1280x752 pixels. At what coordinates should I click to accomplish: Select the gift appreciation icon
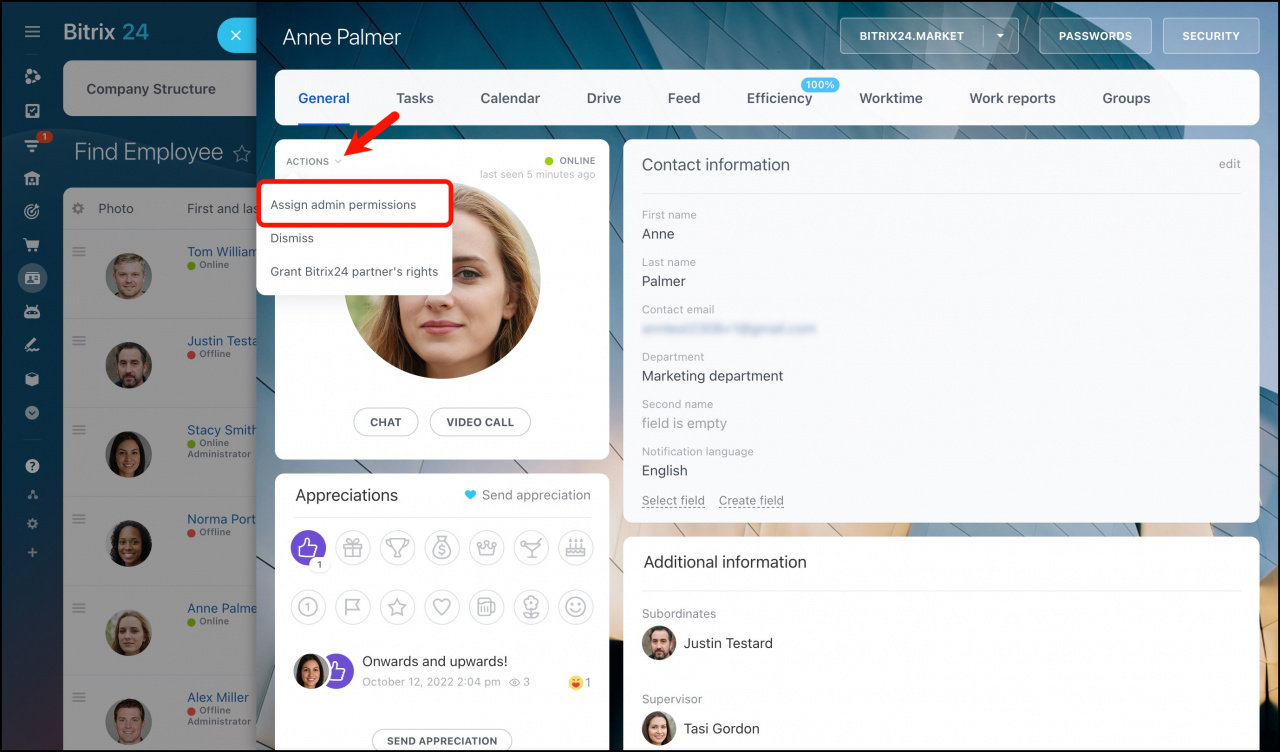pos(353,548)
